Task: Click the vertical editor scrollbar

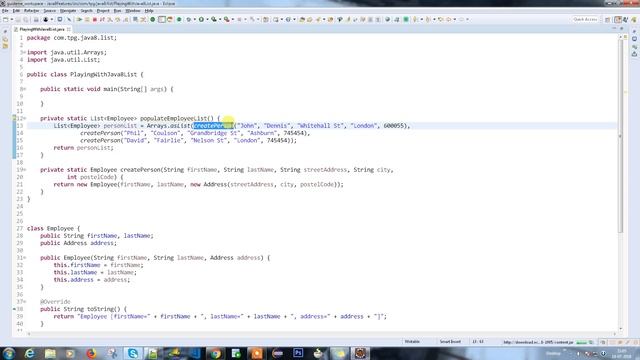Action: (x=620, y=137)
